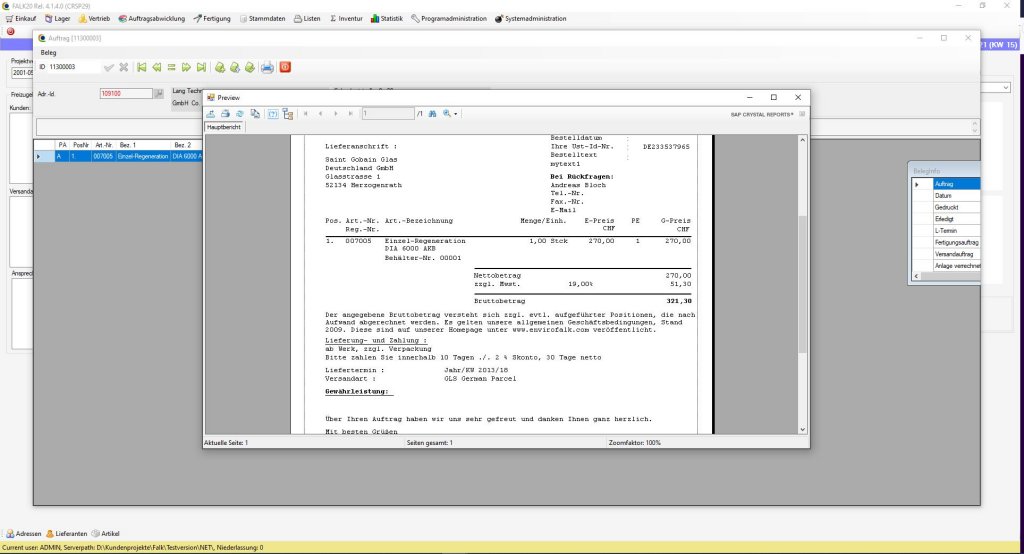This screenshot has width=1024, height=554.
Task: Click the red exit icon in Auftrag toolbar
Action: [x=285, y=67]
